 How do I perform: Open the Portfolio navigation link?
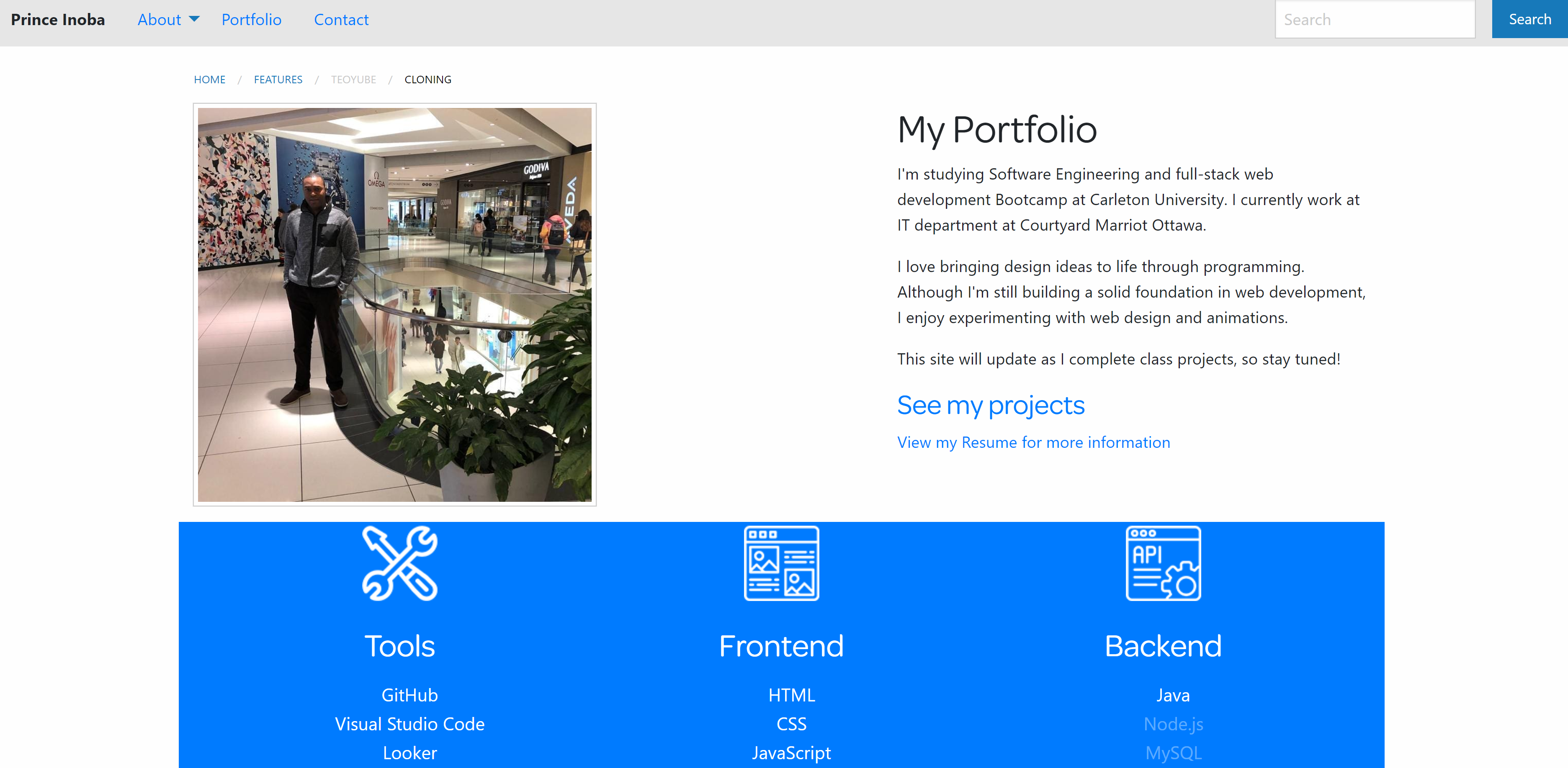pyautogui.click(x=252, y=19)
